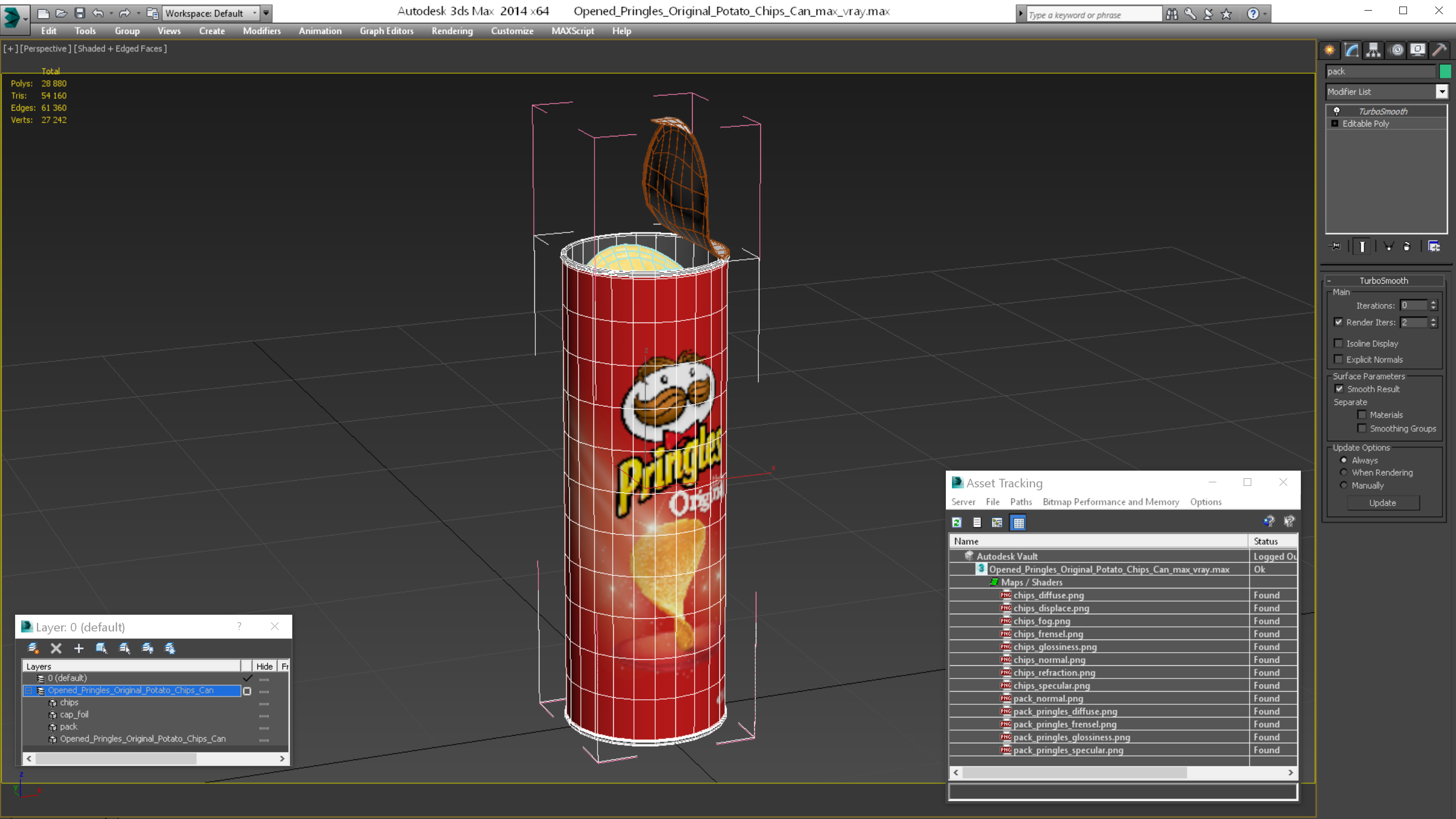The height and width of the screenshot is (819, 1456).
Task: Click the favorites star icon
Action: (x=1226, y=14)
